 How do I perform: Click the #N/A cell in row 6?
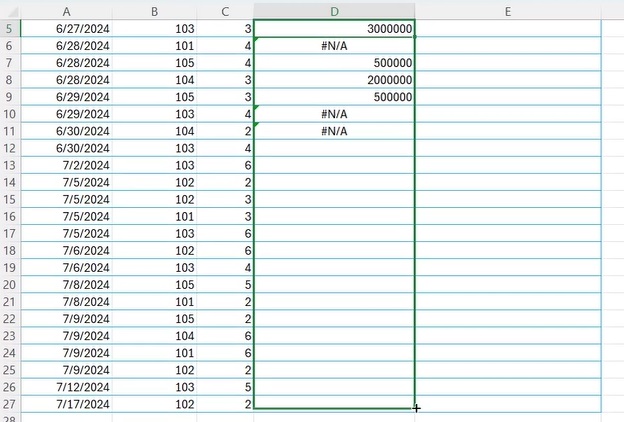334,46
